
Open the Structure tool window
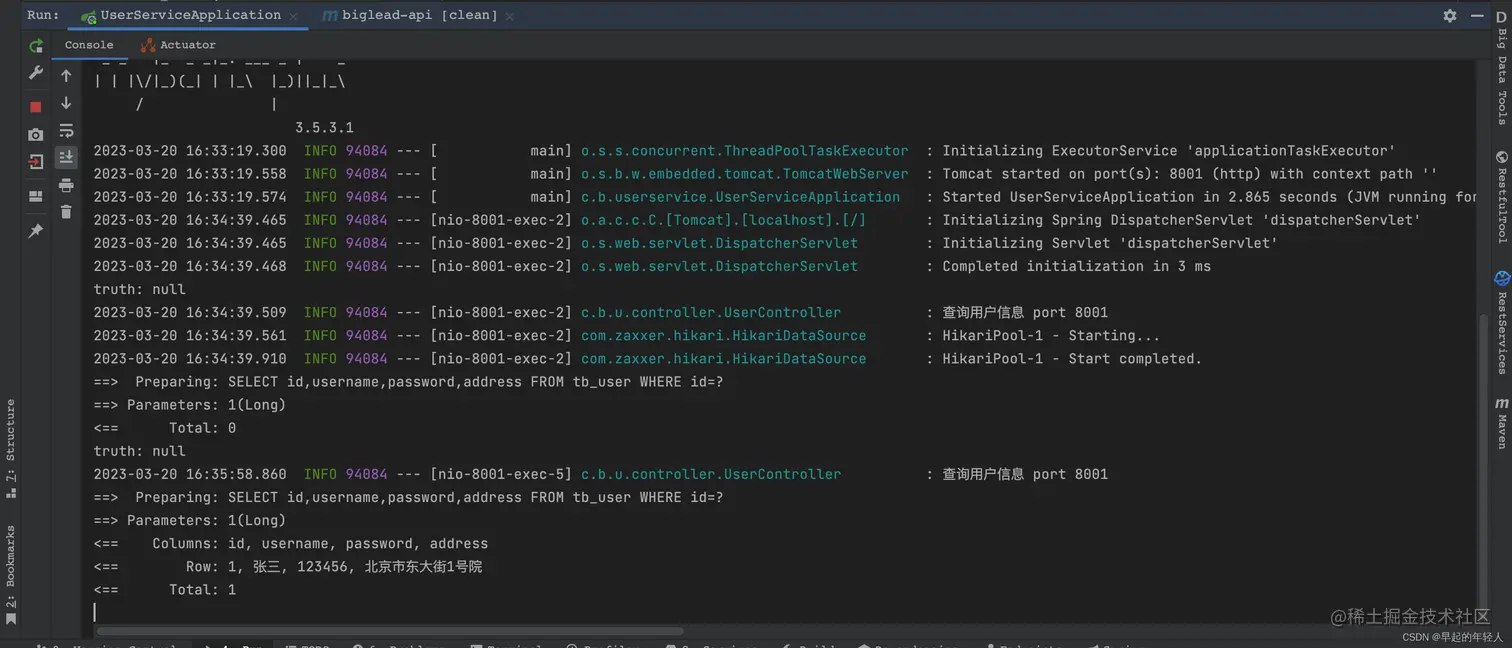(10, 448)
